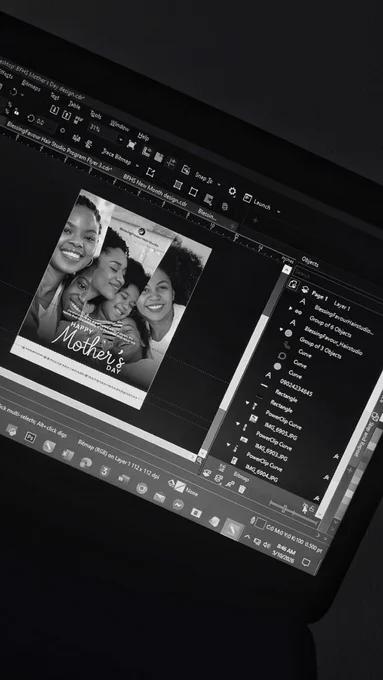The width and height of the screenshot is (383, 680).
Task: Click the mirror horizontally icon
Action: pos(76,138)
